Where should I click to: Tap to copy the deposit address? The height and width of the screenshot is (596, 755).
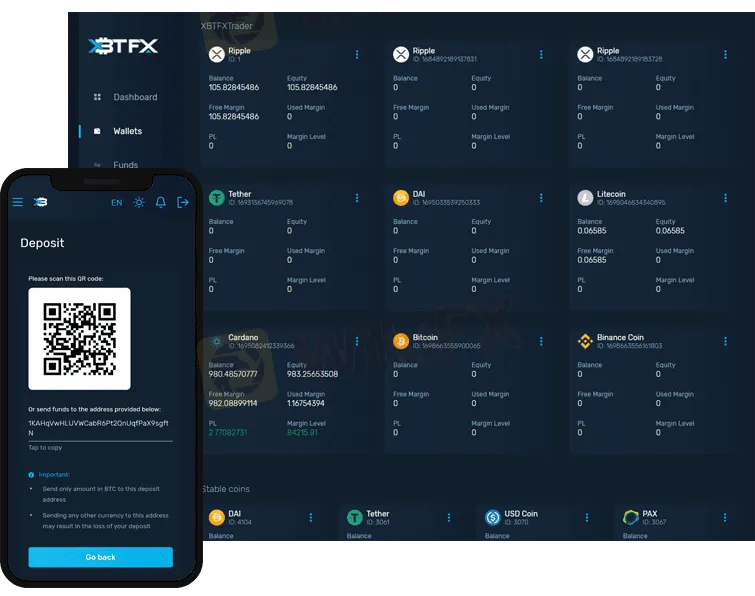45,447
